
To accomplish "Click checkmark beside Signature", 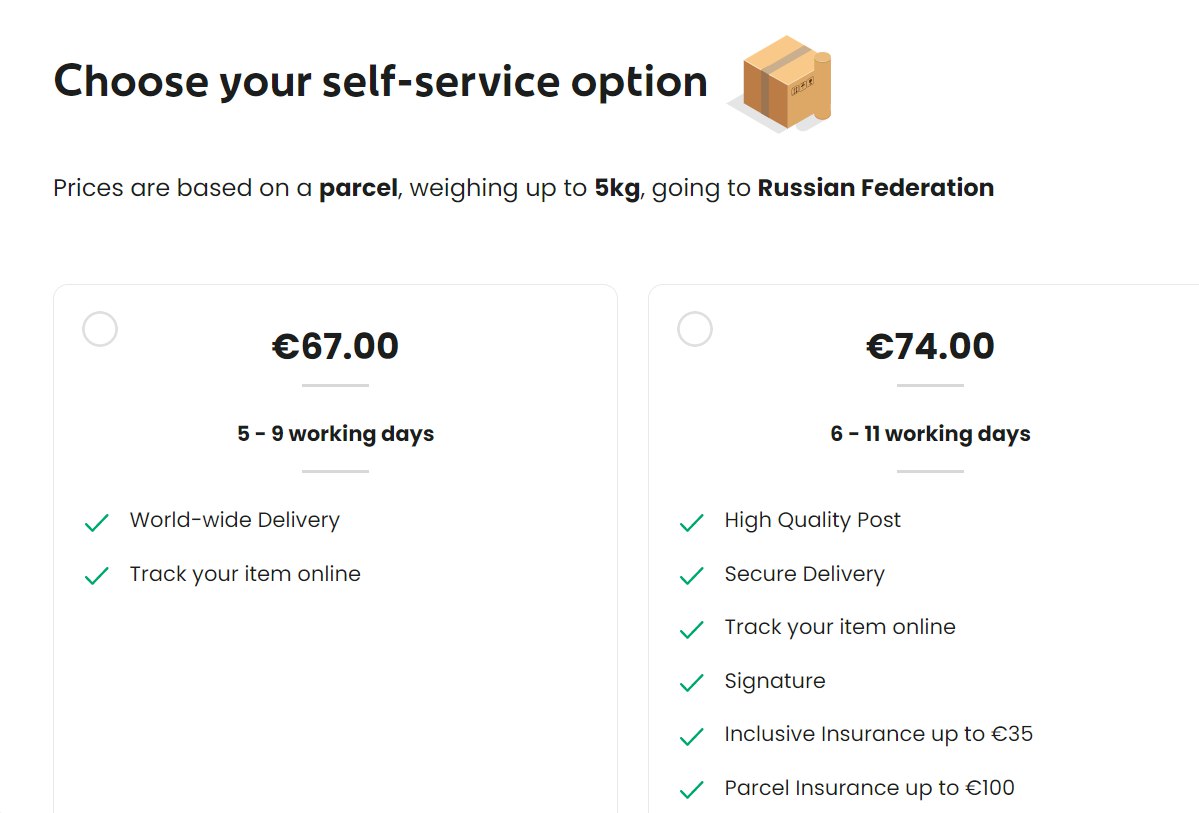I will pos(691,683).
